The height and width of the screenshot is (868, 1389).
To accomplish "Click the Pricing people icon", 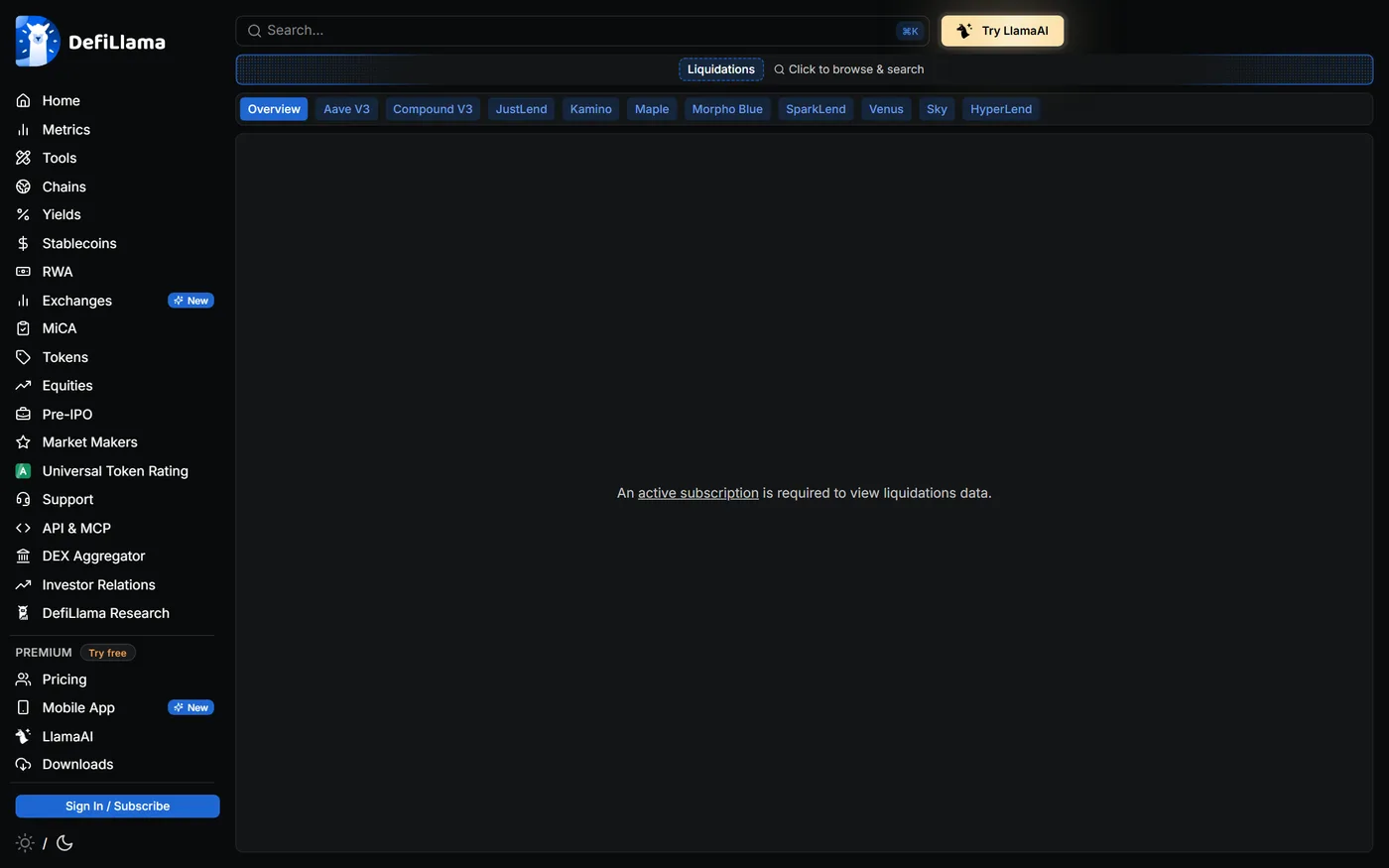I will (x=23, y=680).
